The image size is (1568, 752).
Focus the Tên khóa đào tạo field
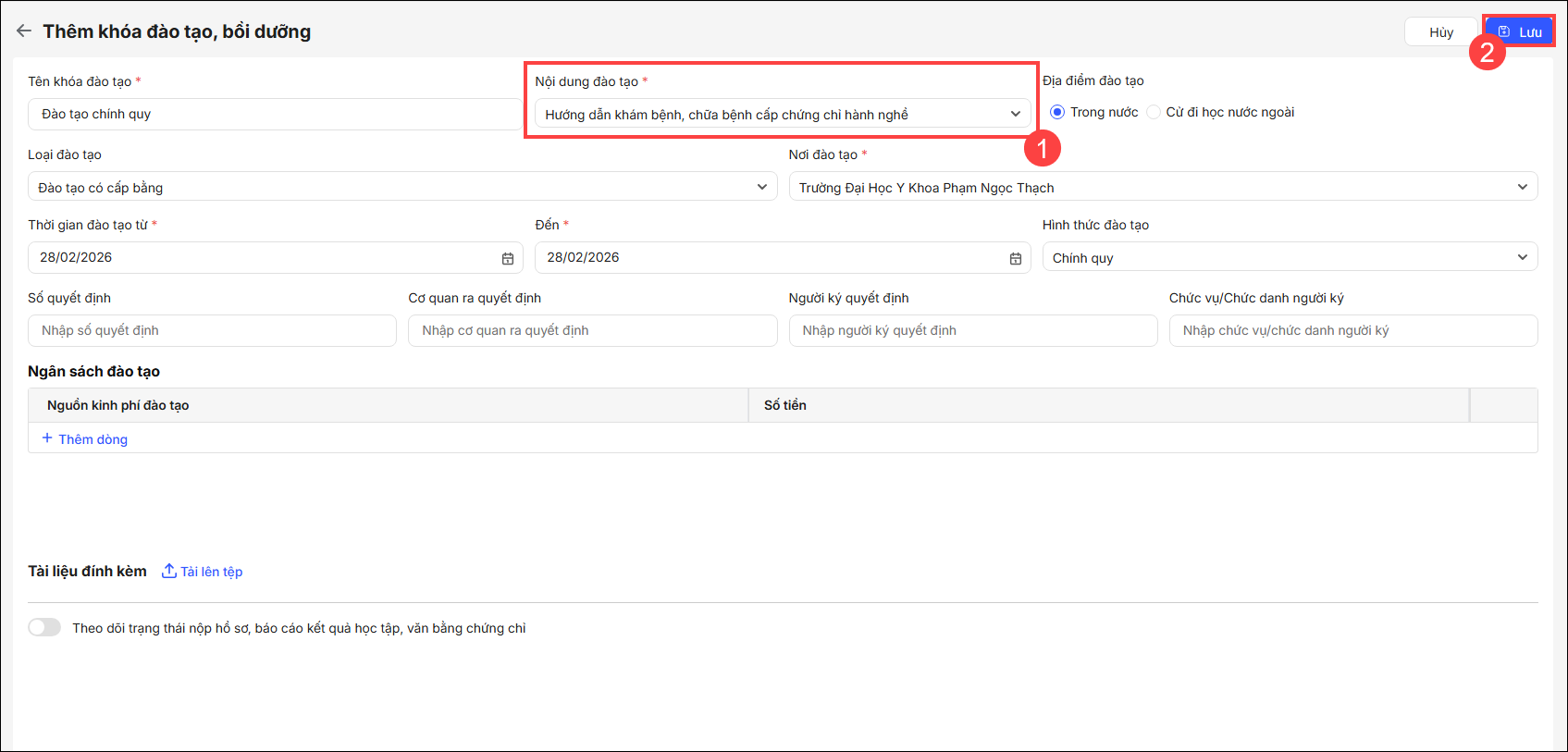click(x=274, y=114)
